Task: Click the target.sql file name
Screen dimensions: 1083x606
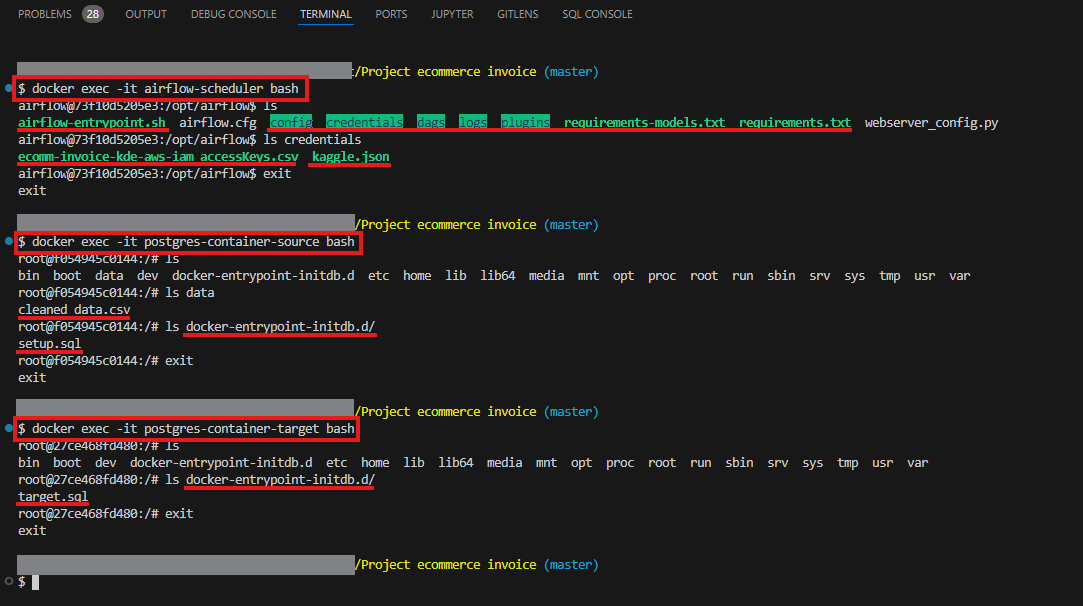Action: (53, 496)
